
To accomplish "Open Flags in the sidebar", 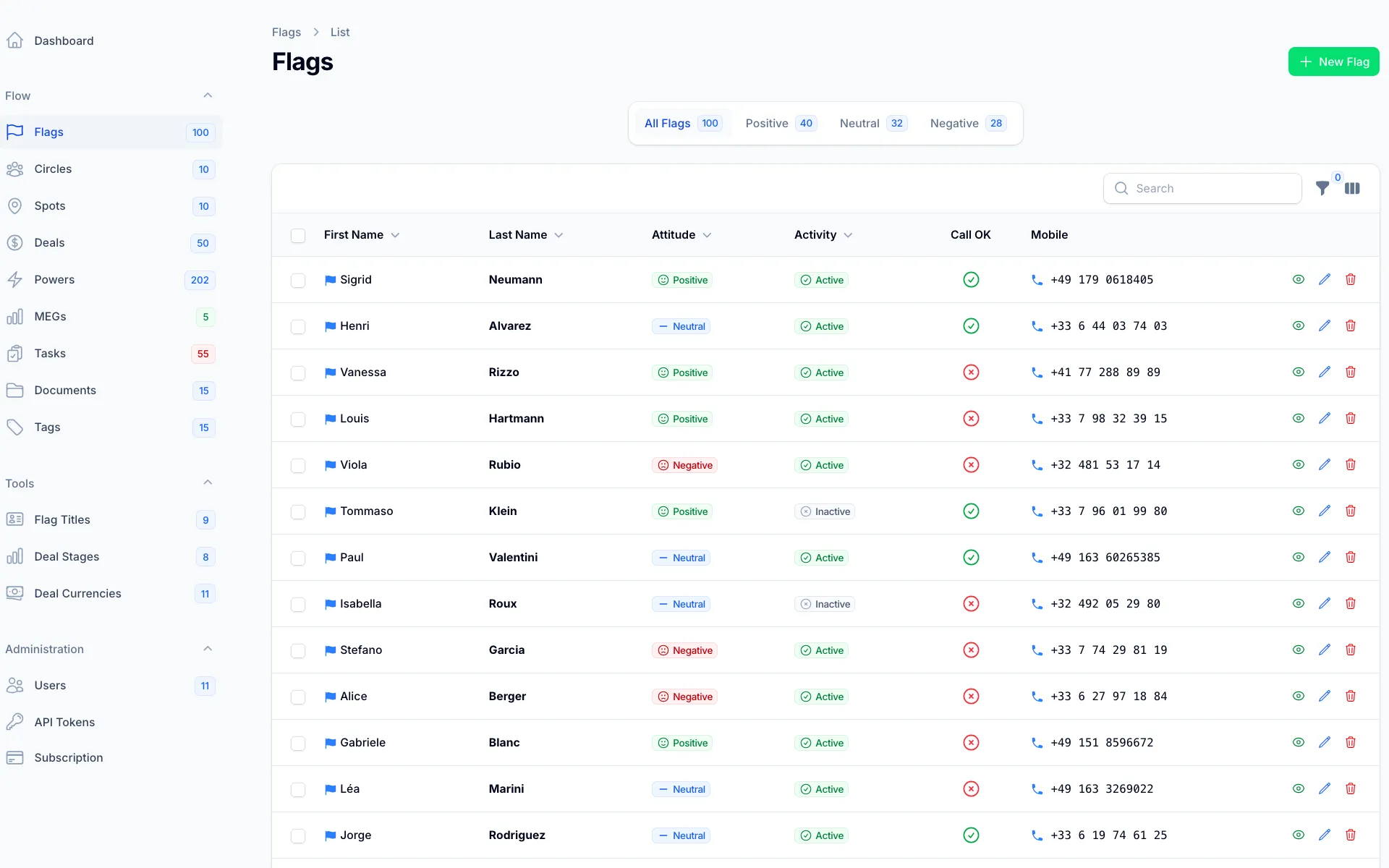I will point(111,132).
